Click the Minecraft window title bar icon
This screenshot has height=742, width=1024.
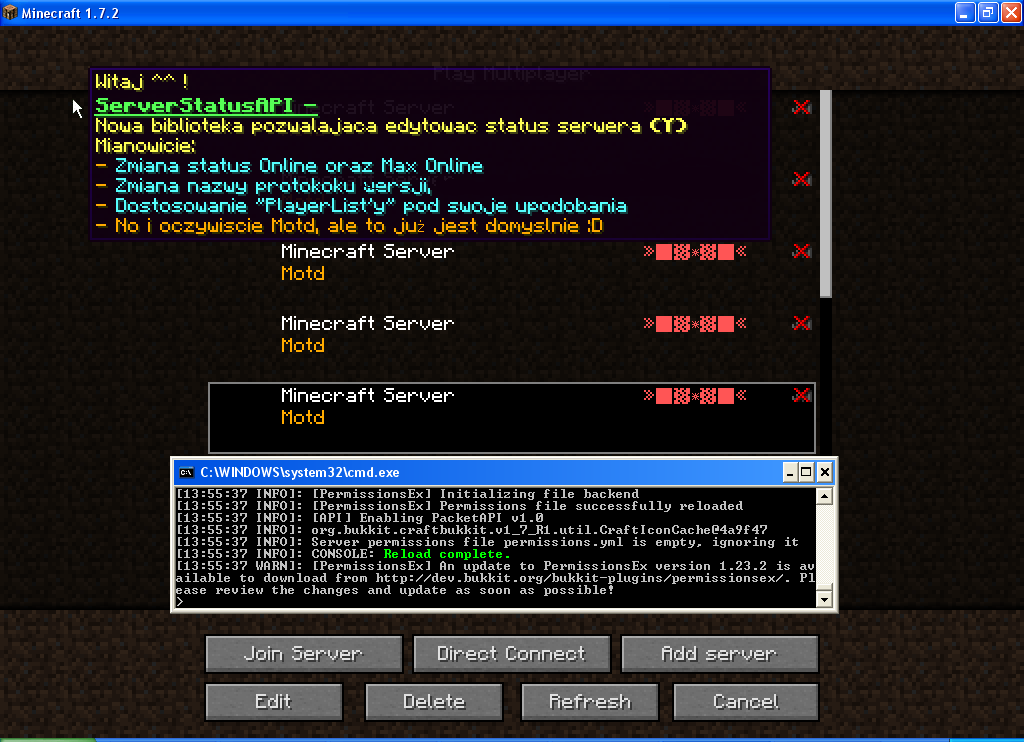click(9, 12)
